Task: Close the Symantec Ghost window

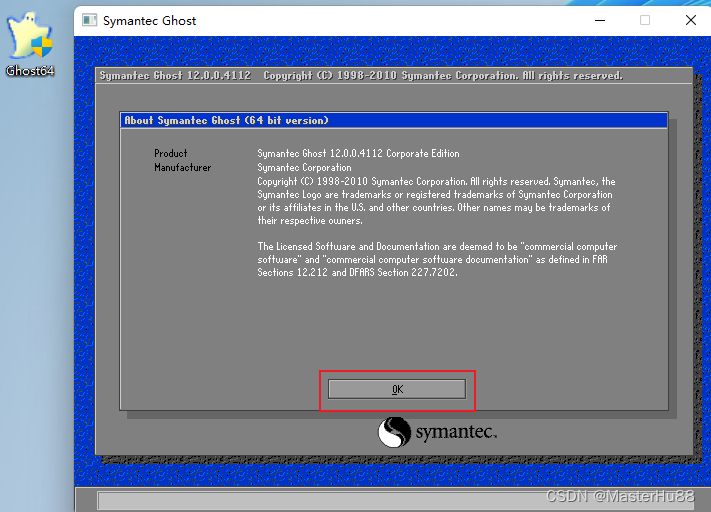Action: 691,20
